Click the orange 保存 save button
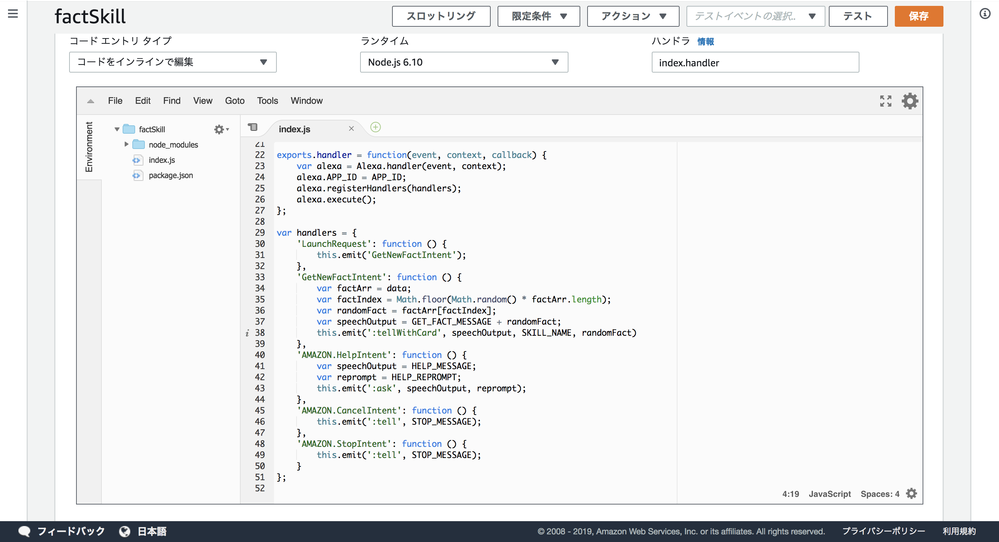 point(919,17)
